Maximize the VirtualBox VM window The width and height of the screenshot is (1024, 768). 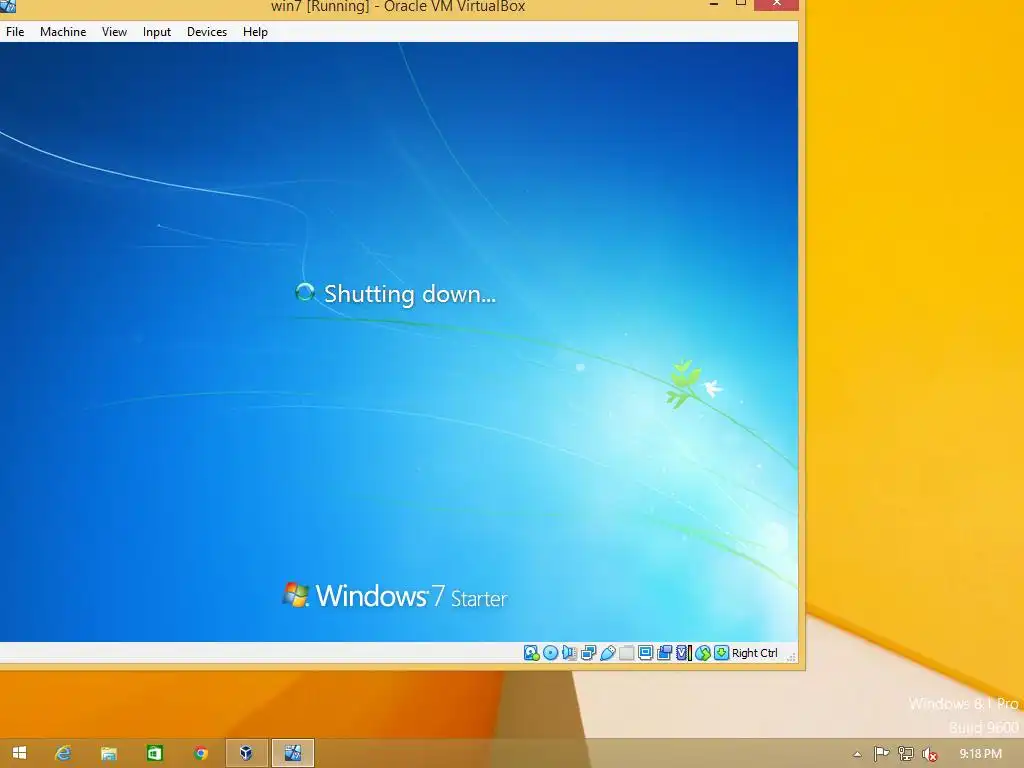(x=741, y=4)
